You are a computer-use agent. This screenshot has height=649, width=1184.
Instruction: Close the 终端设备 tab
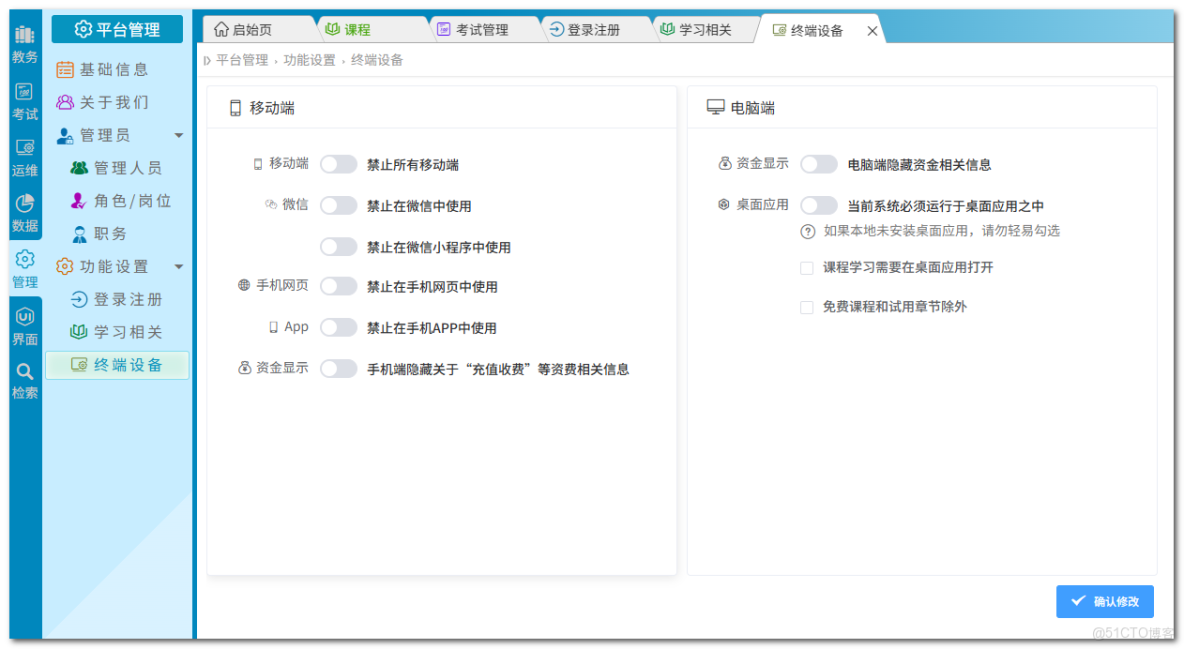871,29
